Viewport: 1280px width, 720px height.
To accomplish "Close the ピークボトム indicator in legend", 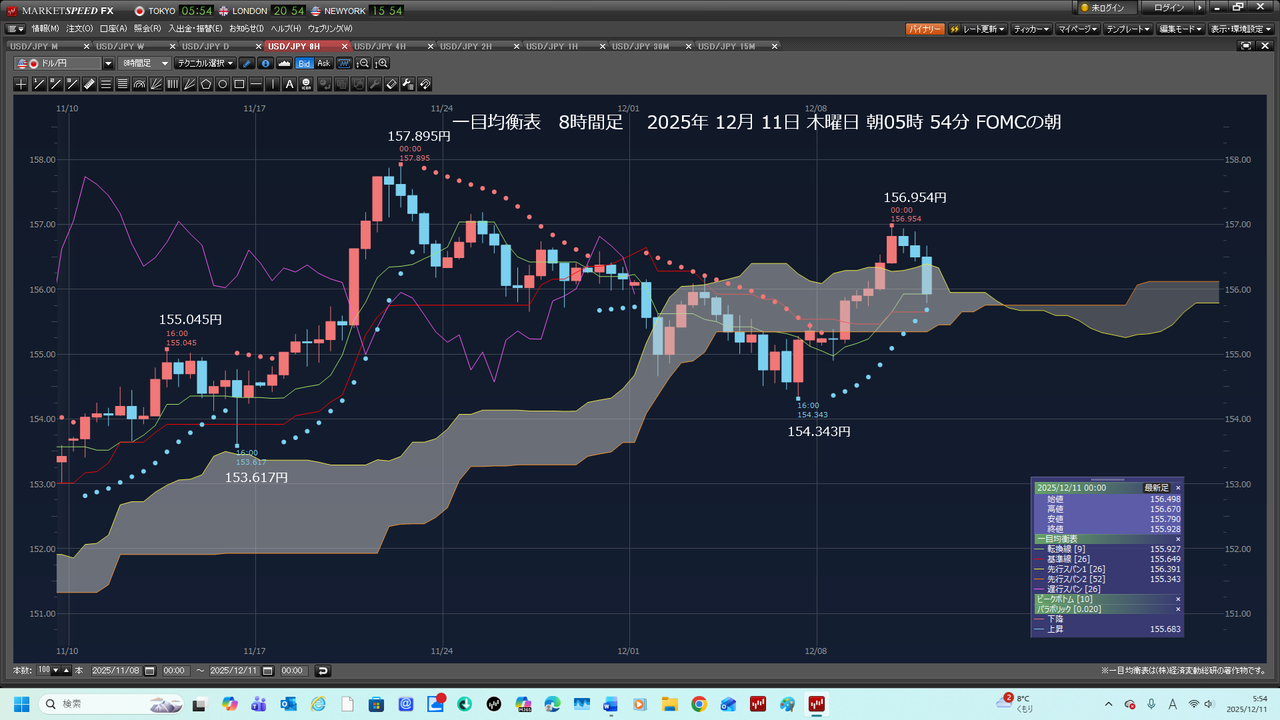I will 1177,598.
